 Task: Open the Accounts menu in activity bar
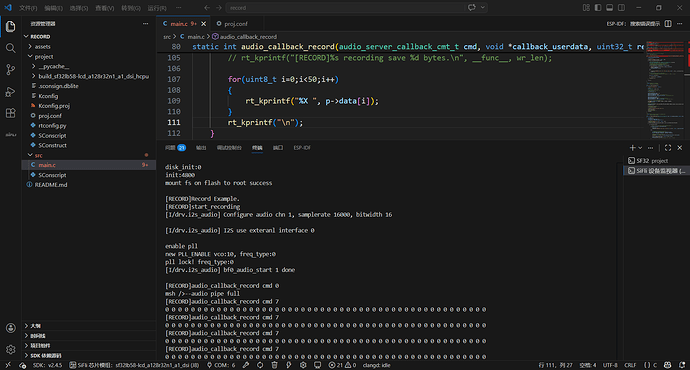click(x=11, y=328)
